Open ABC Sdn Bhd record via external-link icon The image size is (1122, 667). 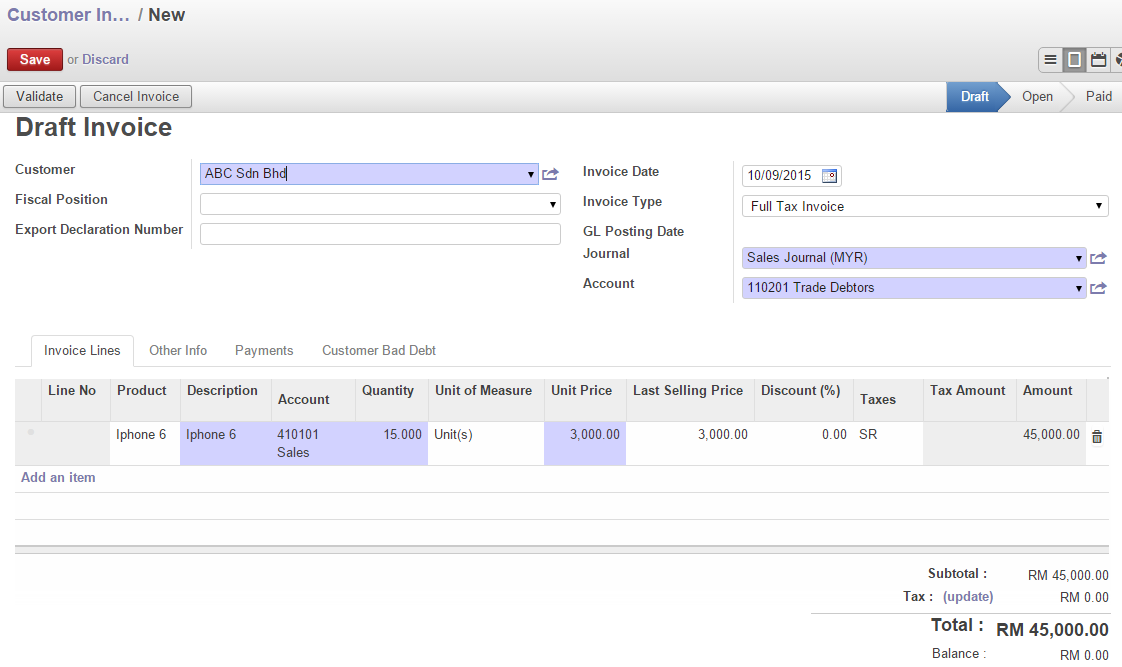[550, 172]
